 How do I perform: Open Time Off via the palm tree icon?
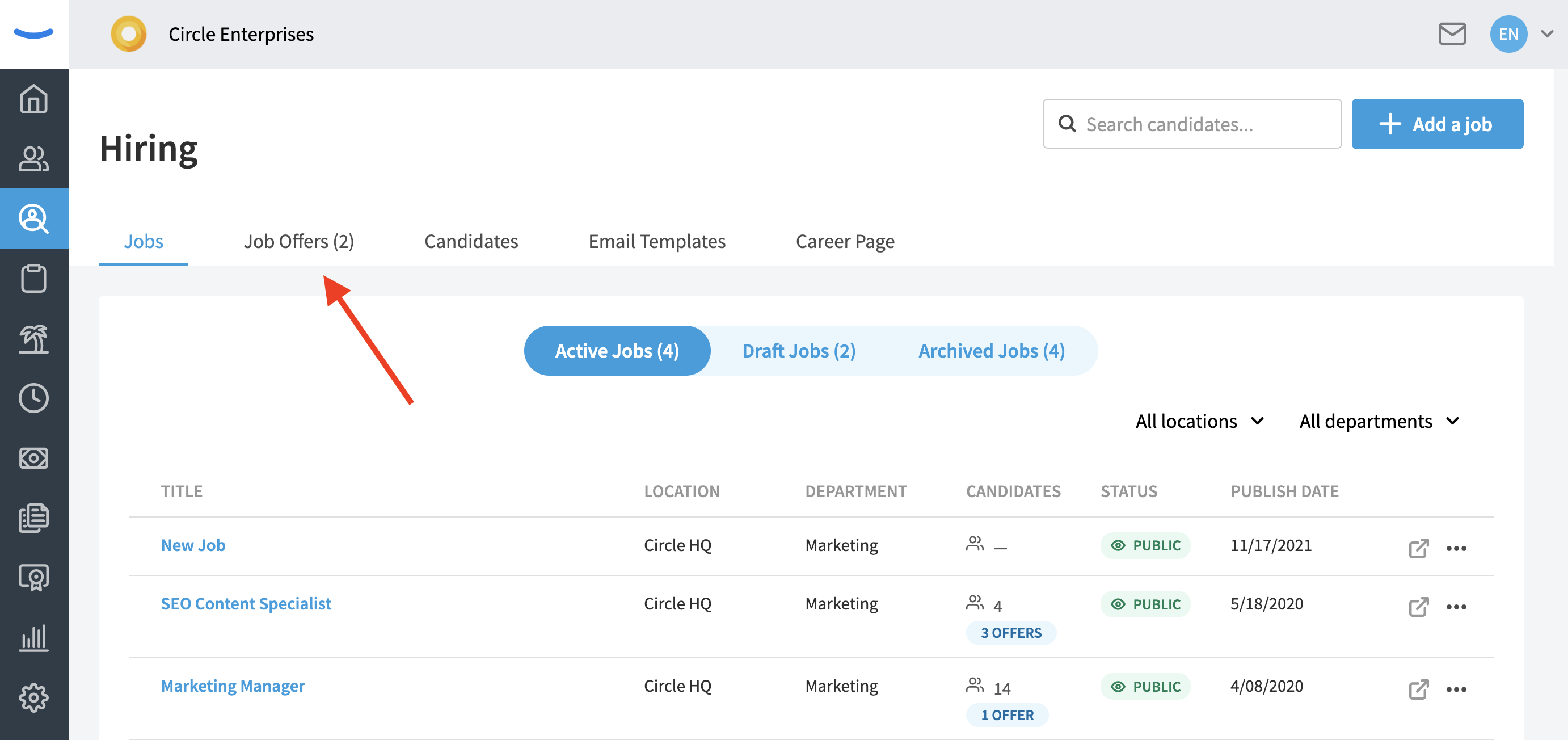[33, 339]
